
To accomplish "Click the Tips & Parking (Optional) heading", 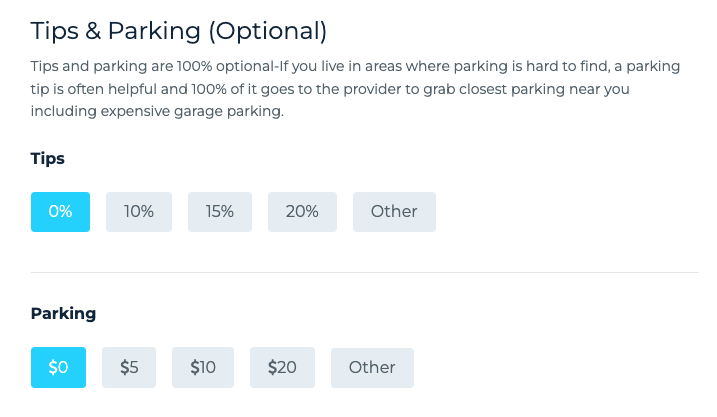I will tap(179, 31).
